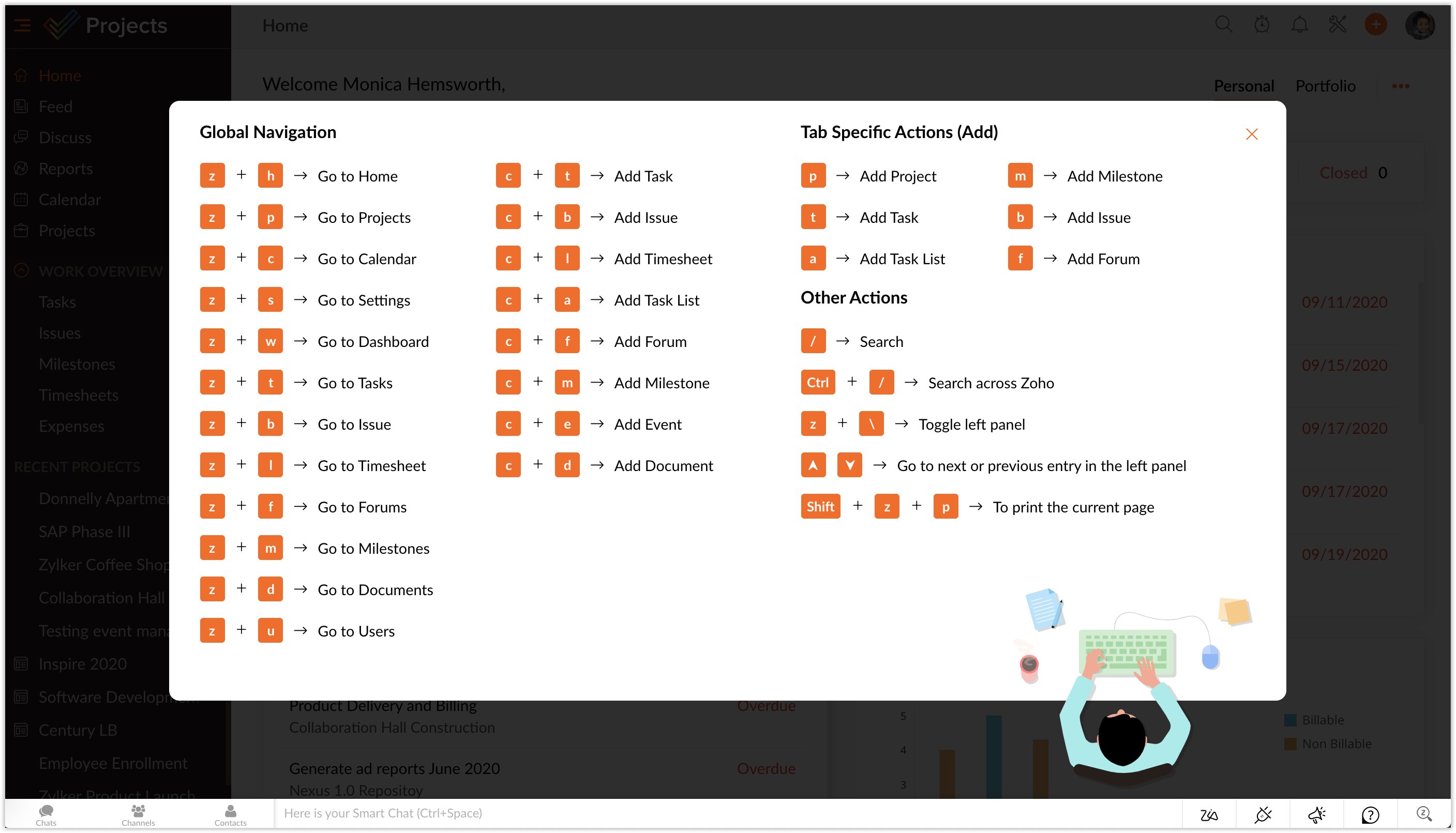Click the 'h' key in Go to Home
Viewport: 1456px width, 833px height.
point(270,176)
